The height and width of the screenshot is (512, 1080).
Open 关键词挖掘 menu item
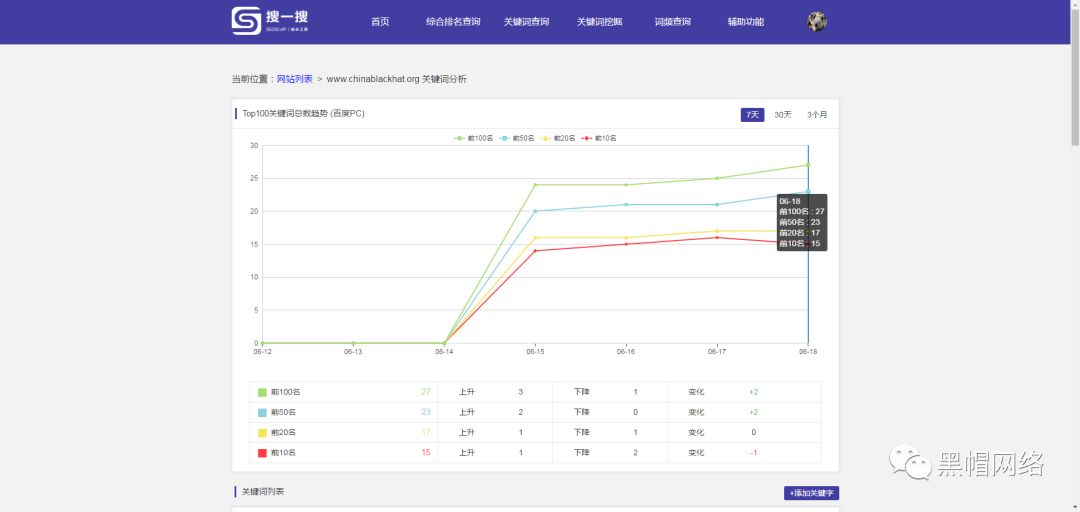599,21
